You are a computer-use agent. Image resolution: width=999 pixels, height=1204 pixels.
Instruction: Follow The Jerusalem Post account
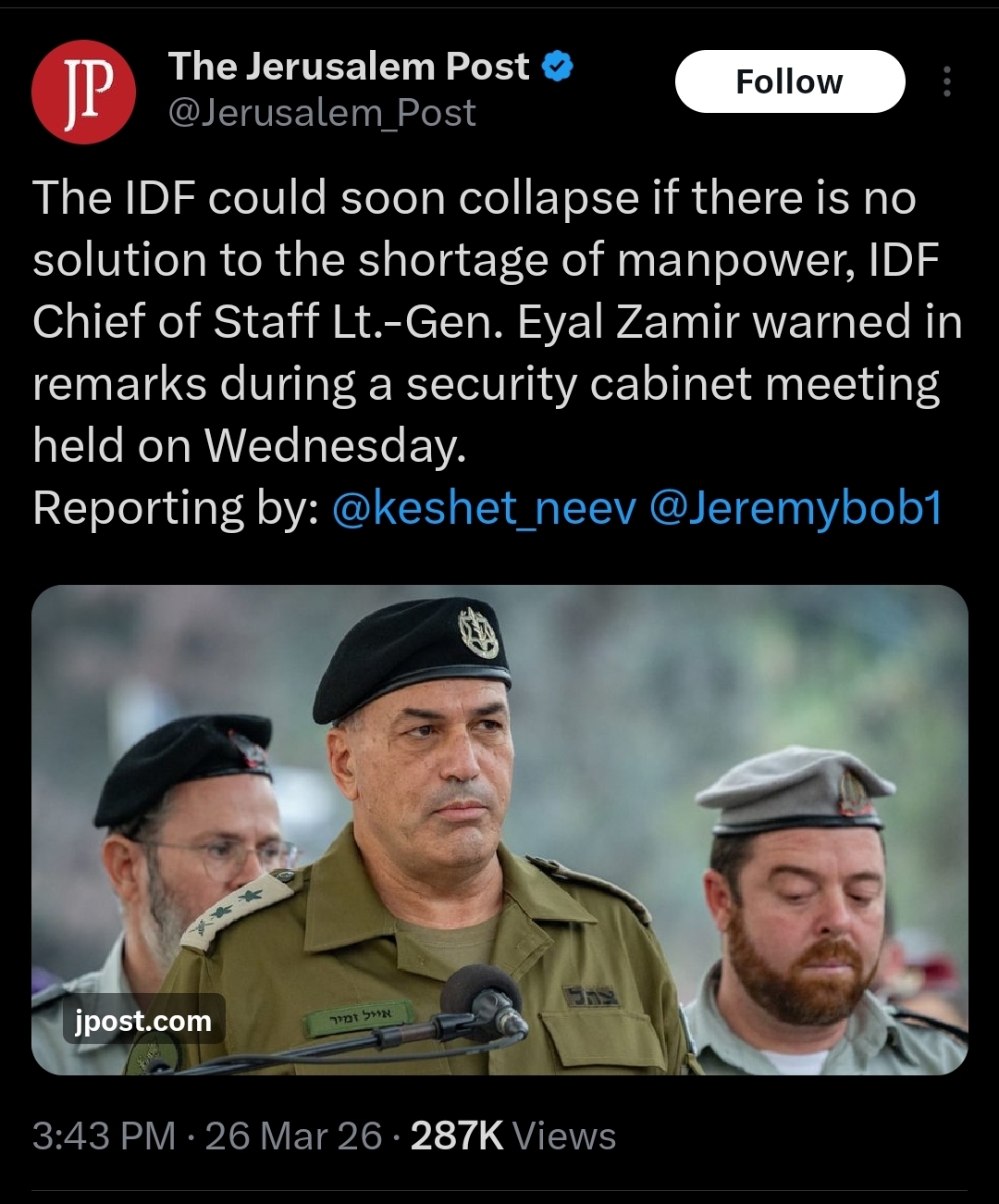[x=790, y=81]
